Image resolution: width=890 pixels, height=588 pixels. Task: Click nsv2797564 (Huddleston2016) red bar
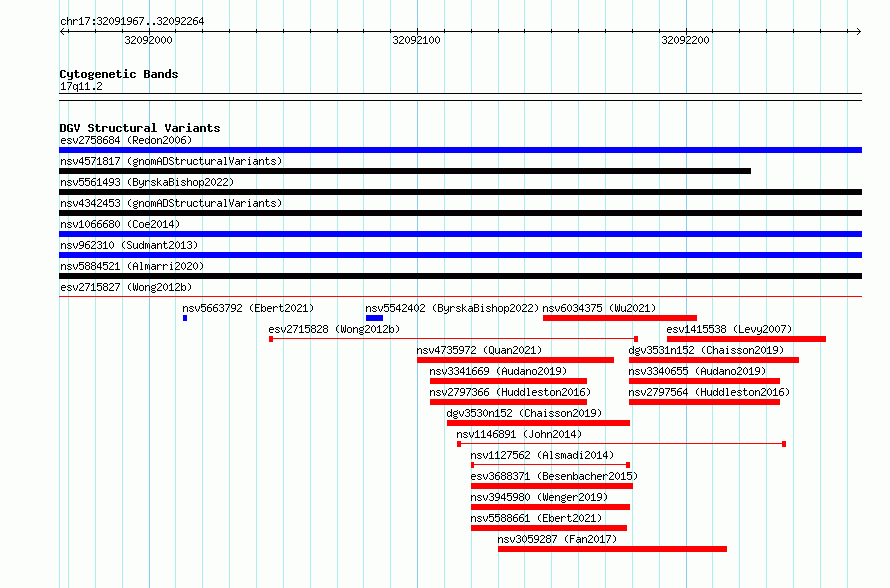(x=704, y=402)
